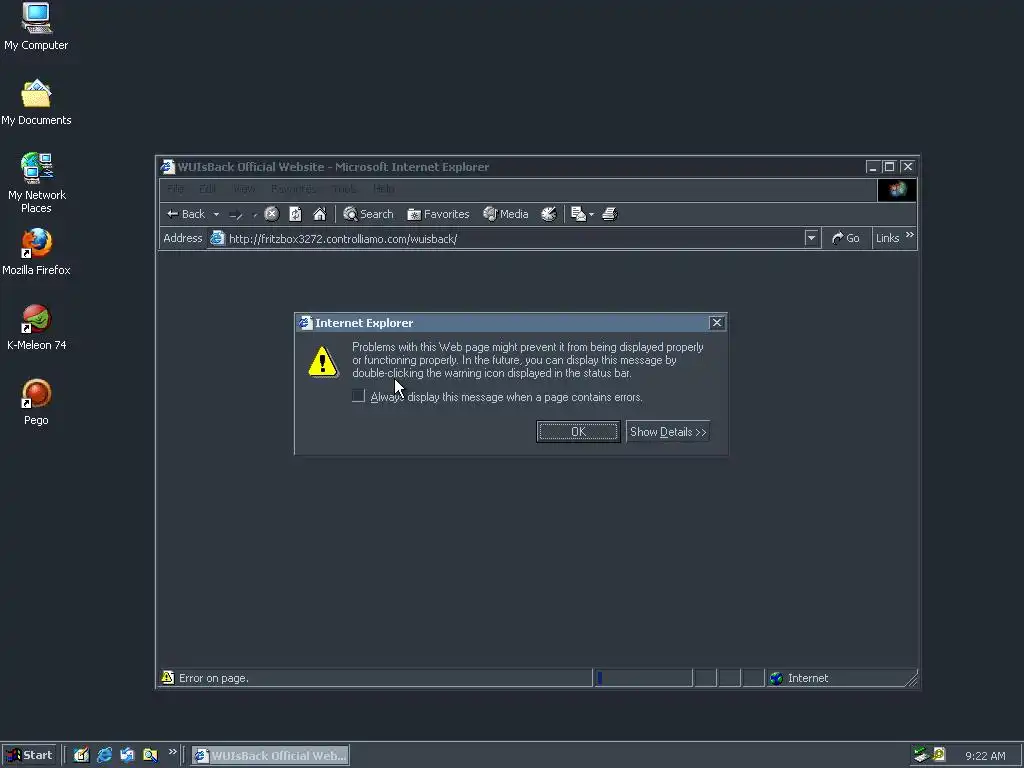
Task: Click Outlook Express Quick Launch icon
Action: pyautogui.click(x=127, y=755)
